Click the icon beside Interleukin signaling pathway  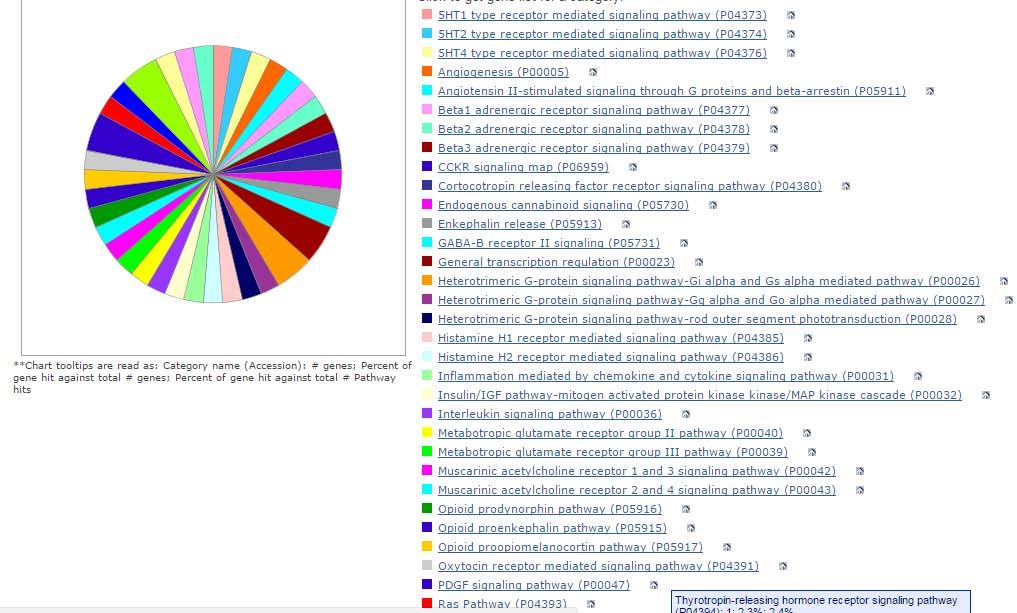(686, 414)
